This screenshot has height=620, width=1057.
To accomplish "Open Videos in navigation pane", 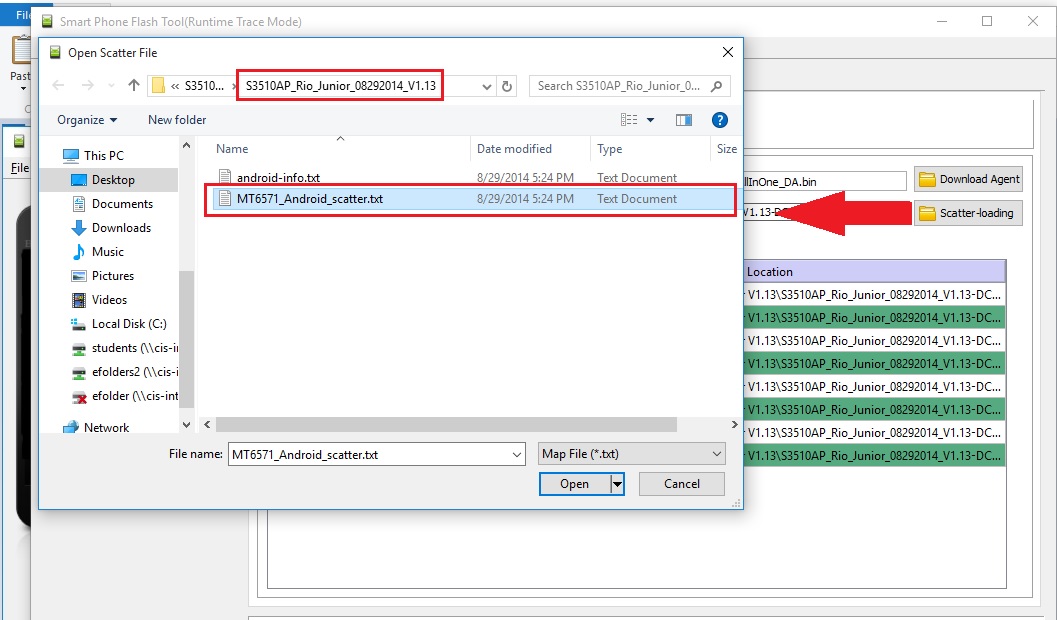I will coord(109,300).
